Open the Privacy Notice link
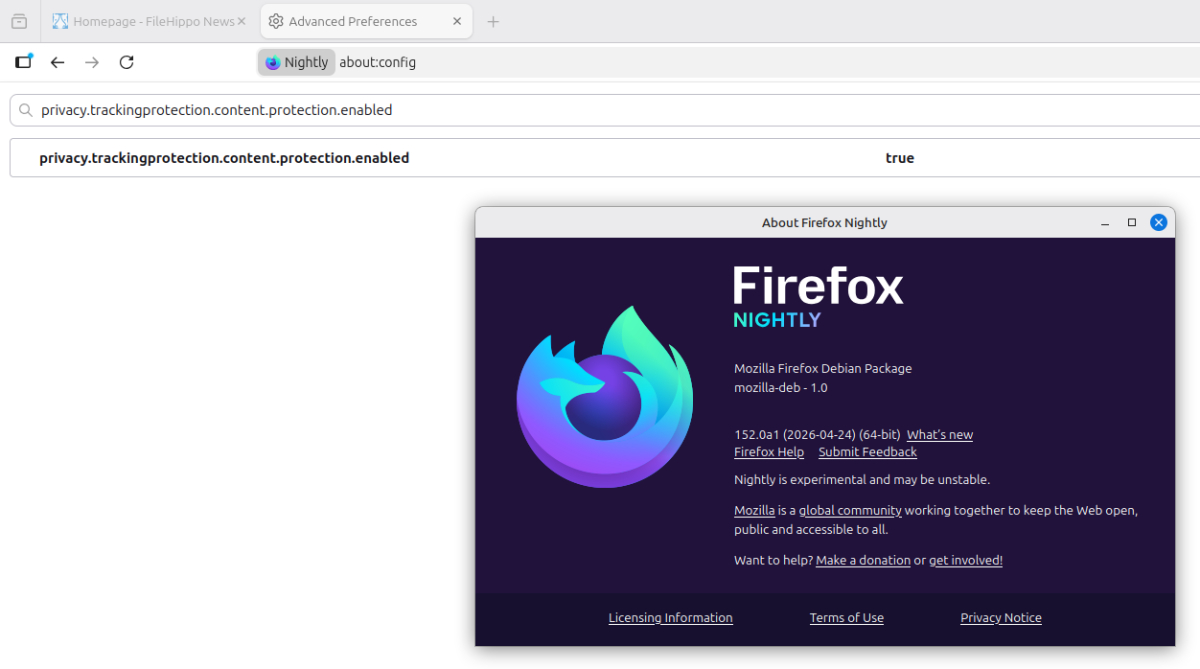This screenshot has height=669, width=1200. pos(1001,618)
